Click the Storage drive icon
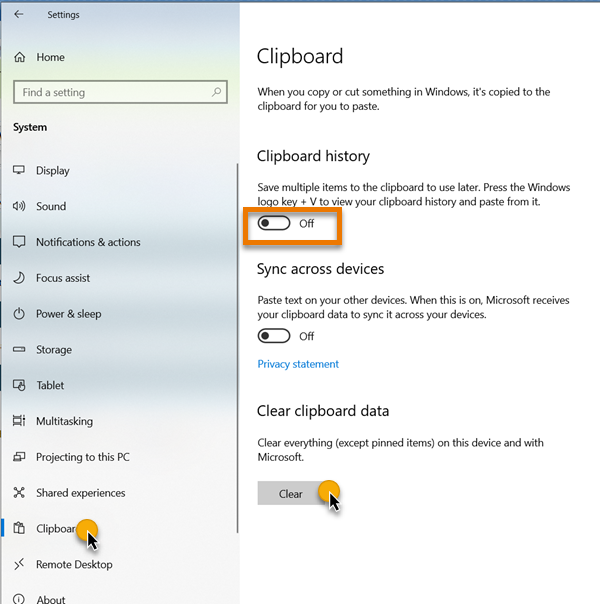 pos(19,349)
